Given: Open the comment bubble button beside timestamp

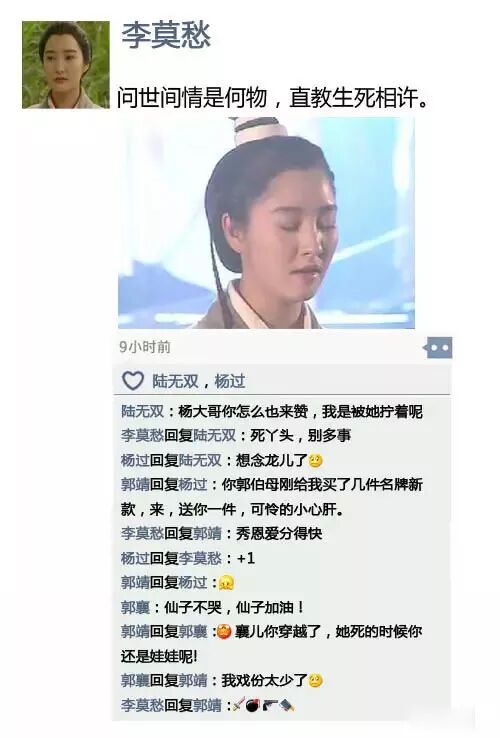Looking at the screenshot, I should (438, 348).
